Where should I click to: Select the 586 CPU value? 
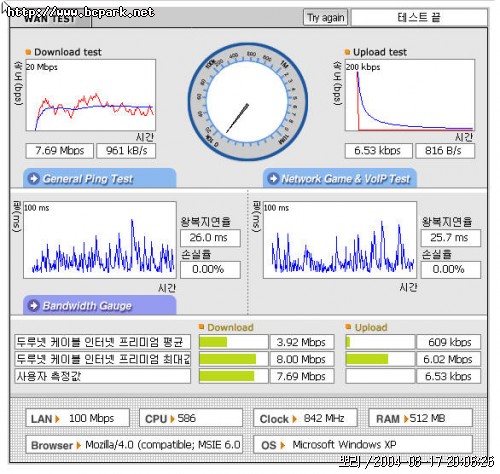coord(186,418)
